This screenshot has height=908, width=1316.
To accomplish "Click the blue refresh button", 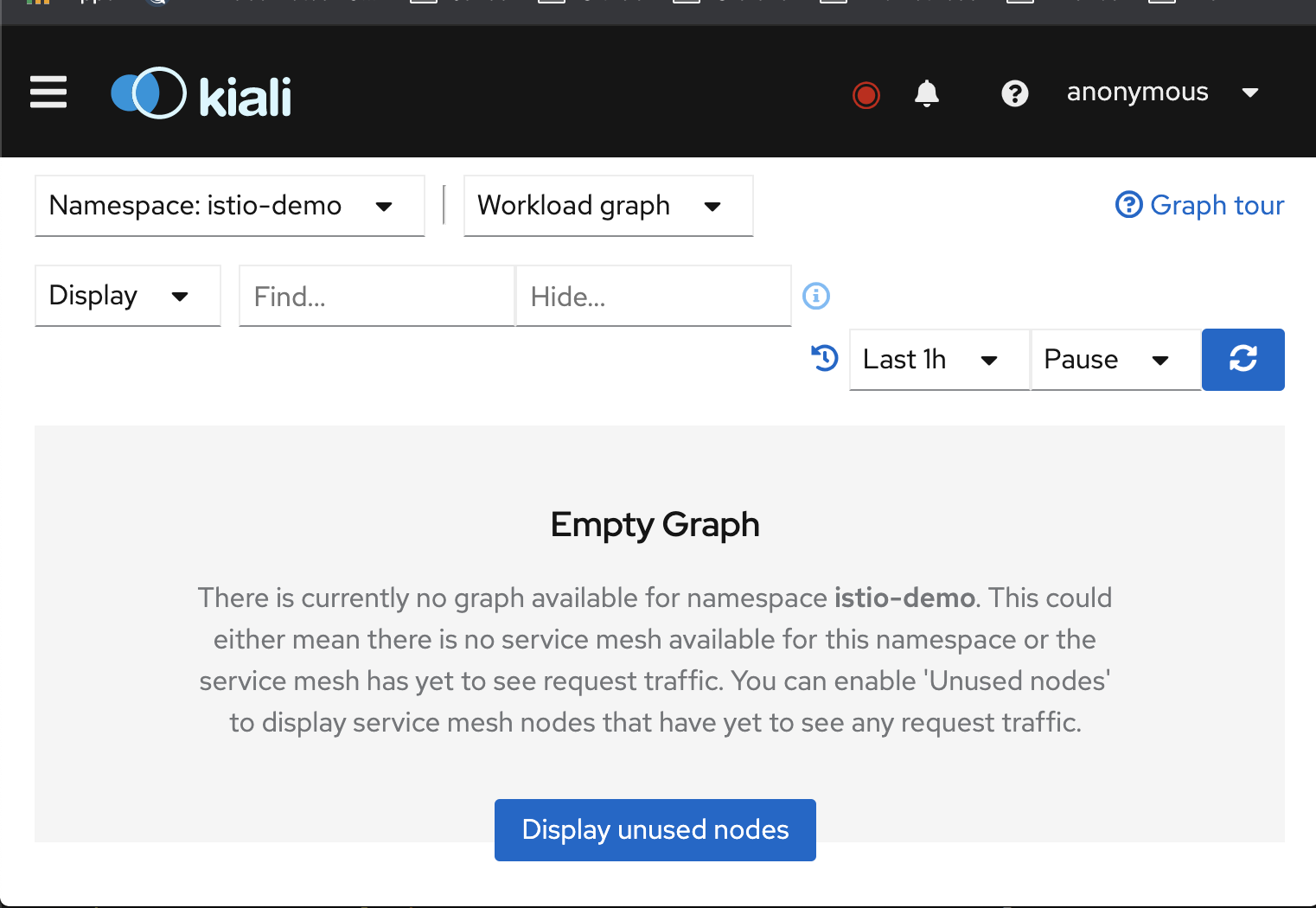I will tap(1243, 360).
